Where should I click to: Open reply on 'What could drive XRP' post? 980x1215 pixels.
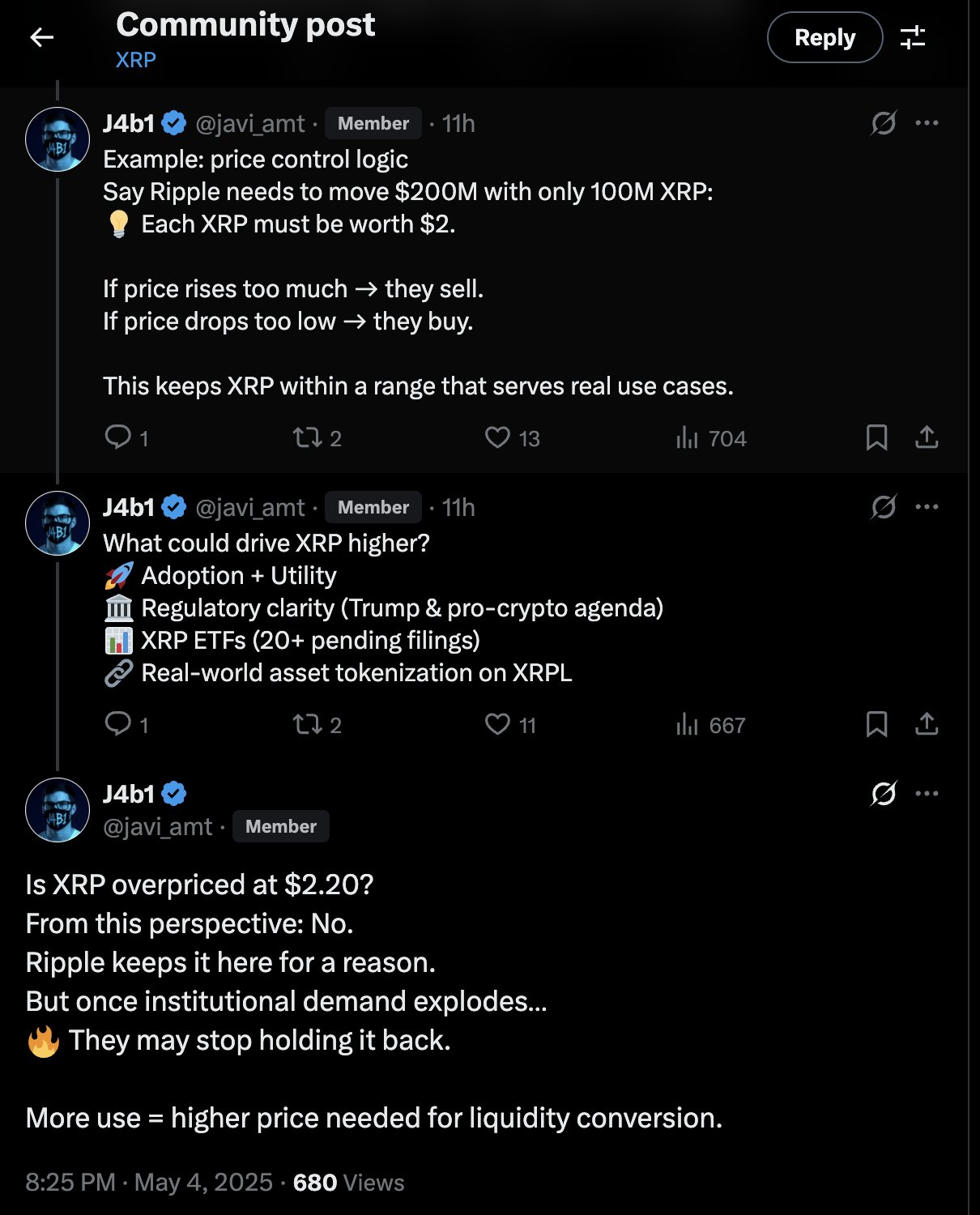[x=118, y=724]
